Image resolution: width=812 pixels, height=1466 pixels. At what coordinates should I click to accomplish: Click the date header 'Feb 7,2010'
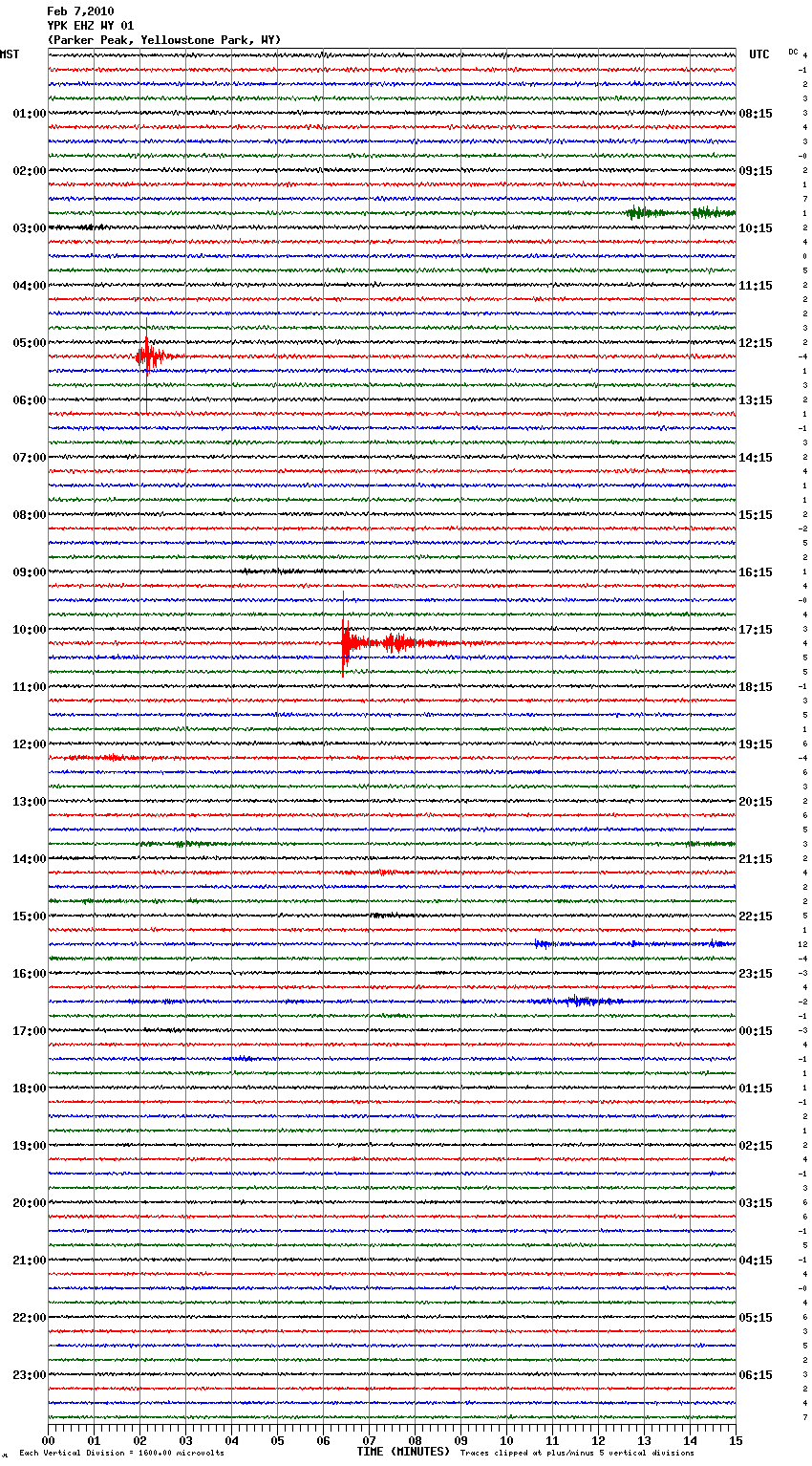point(80,11)
